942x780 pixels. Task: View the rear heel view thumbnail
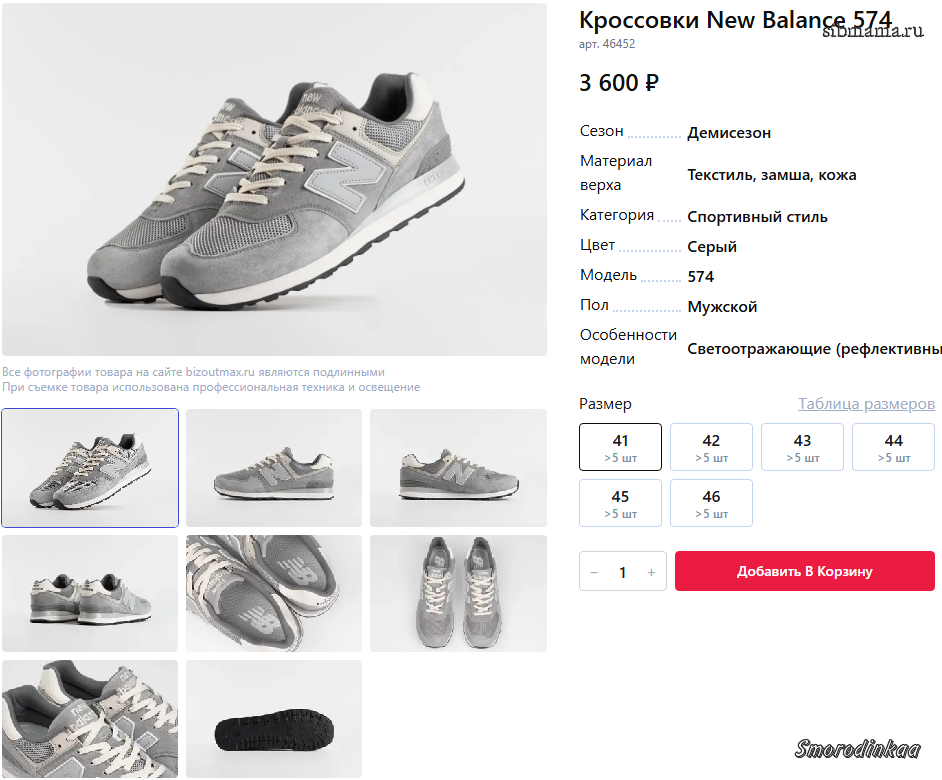pyautogui.click(x=90, y=594)
